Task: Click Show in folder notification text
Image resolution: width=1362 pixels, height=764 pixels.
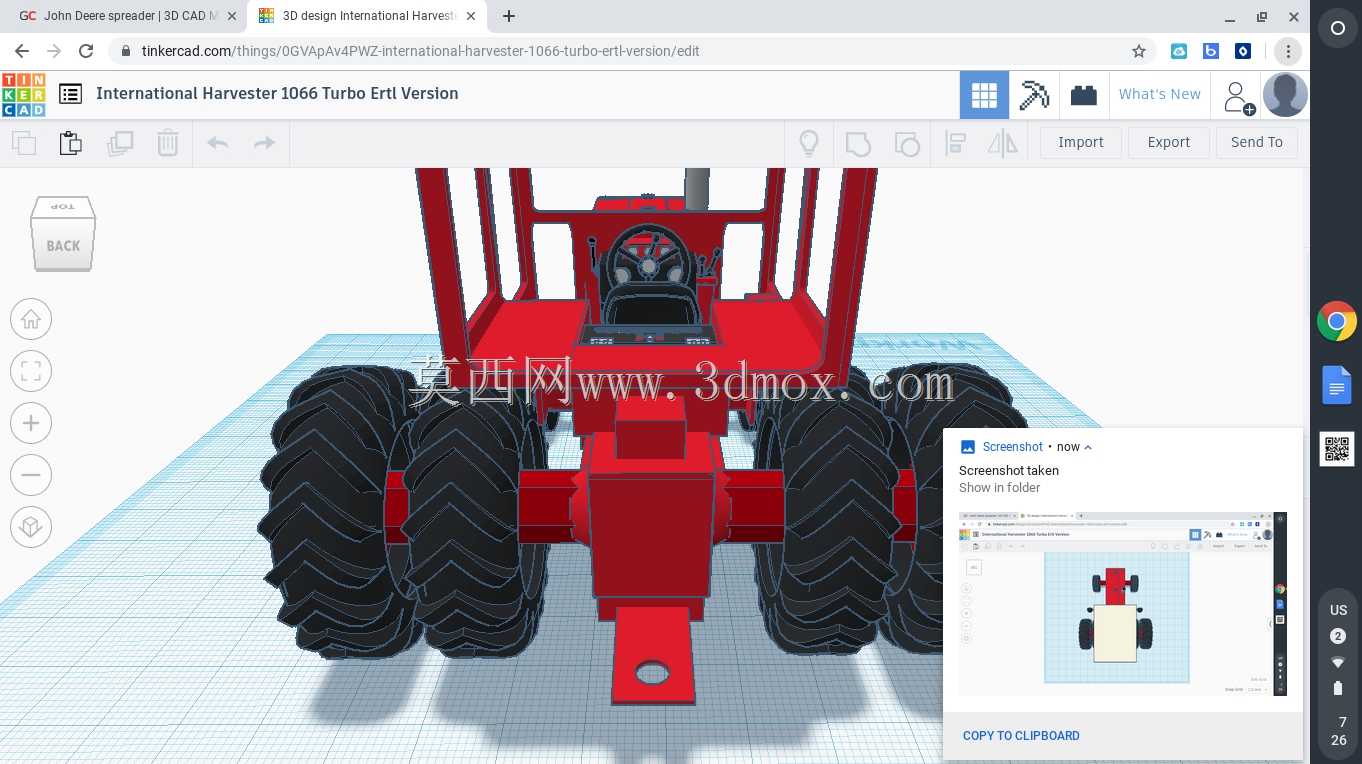Action: (x=999, y=488)
